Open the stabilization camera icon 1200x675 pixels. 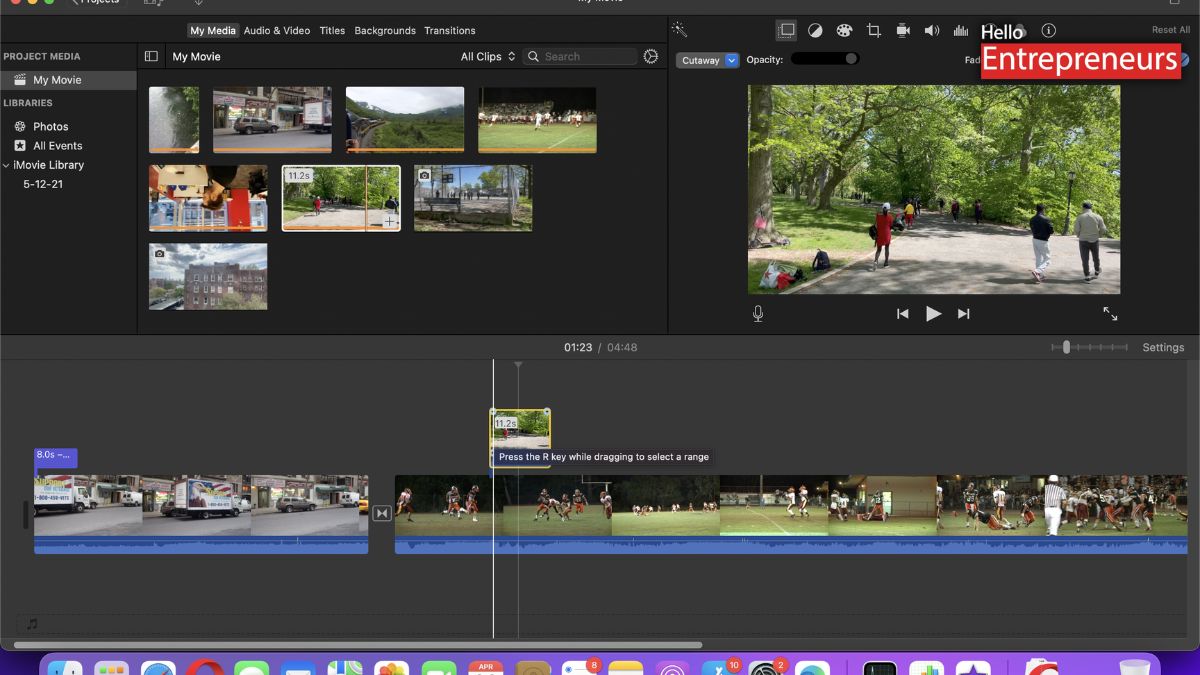click(903, 30)
